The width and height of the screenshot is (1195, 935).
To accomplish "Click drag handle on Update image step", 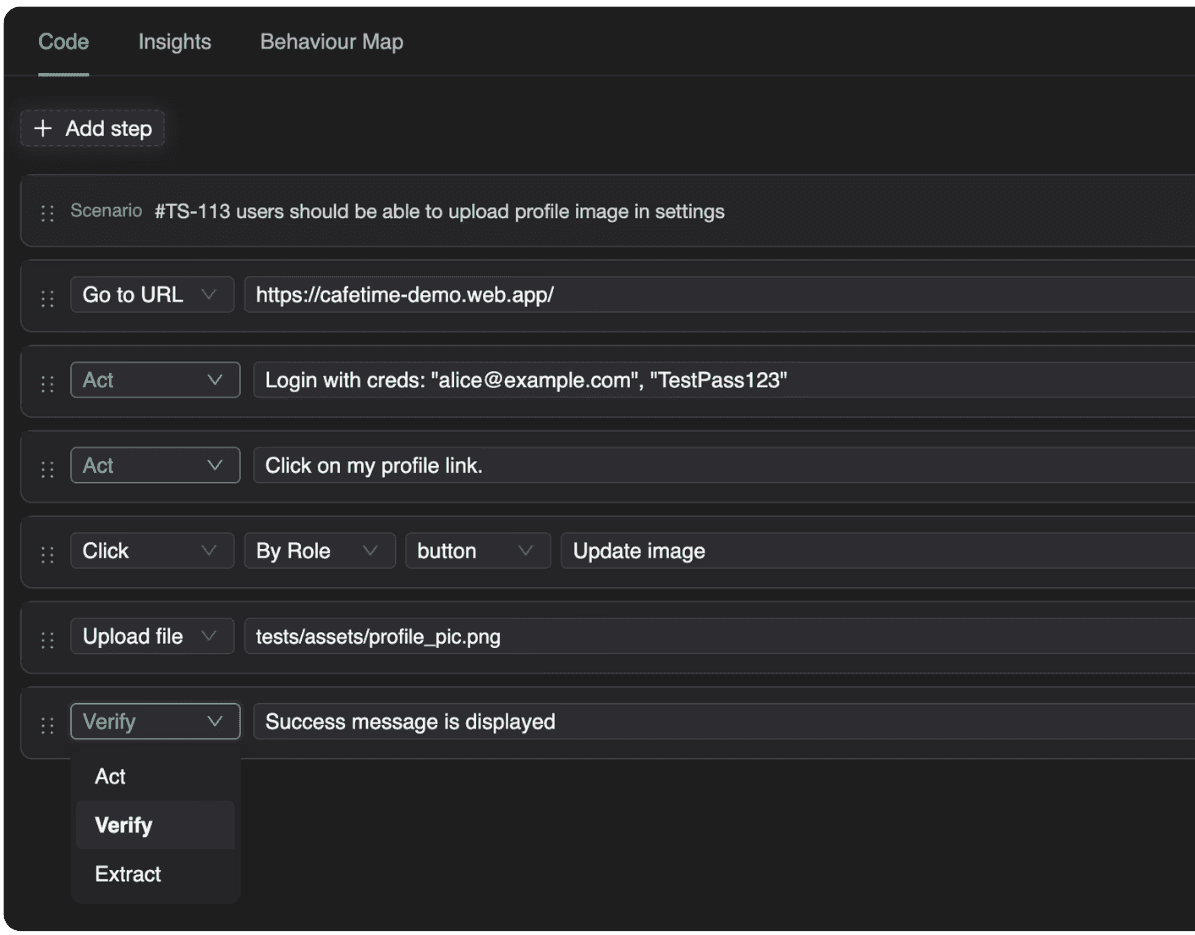I will click(47, 555).
